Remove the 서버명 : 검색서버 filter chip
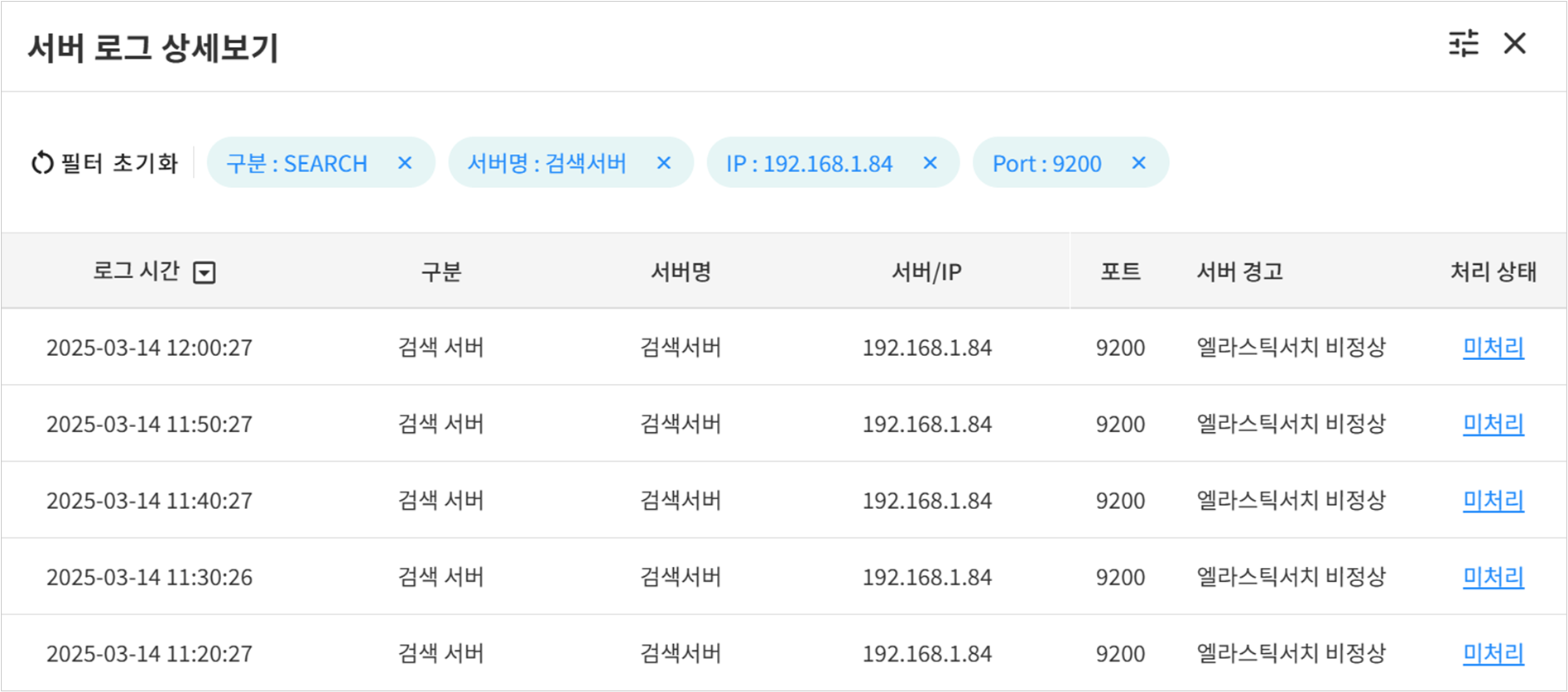 663,163
